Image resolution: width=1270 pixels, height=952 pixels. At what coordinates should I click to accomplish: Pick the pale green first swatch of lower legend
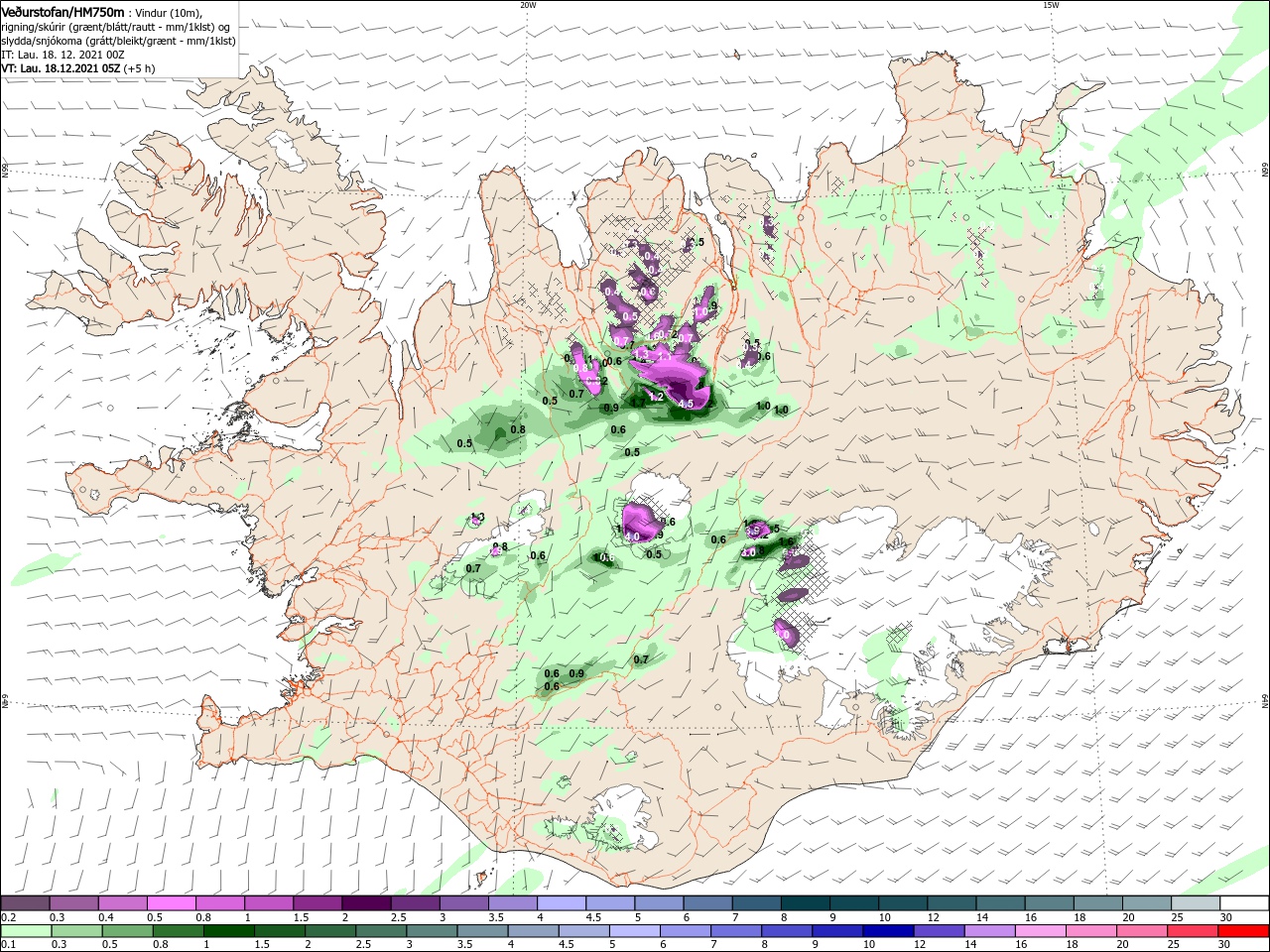(x=26, y=931)
